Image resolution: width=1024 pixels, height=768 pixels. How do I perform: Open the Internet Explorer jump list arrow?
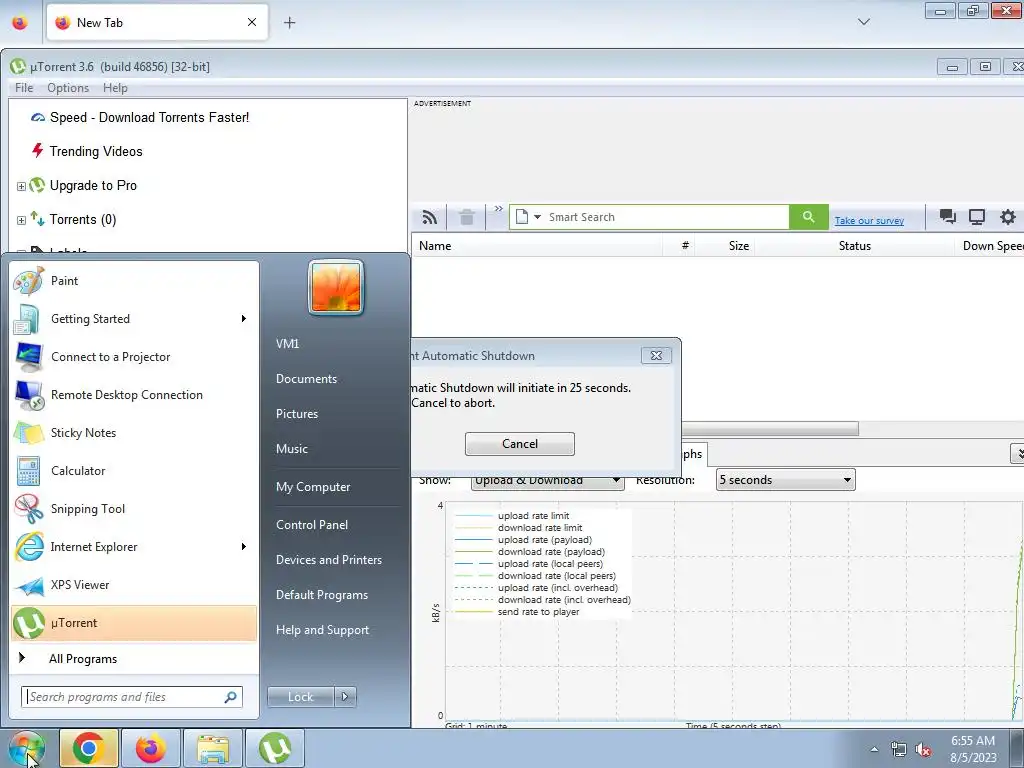click(243, 547)
